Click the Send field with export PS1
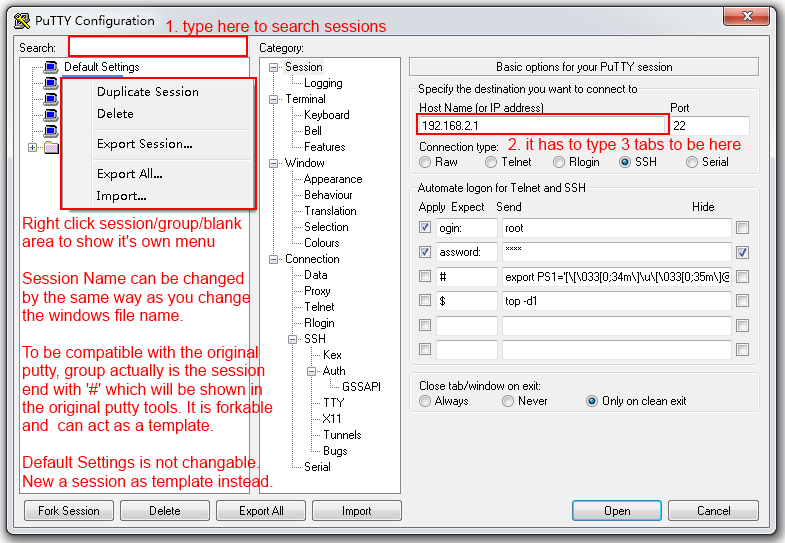 617,277
